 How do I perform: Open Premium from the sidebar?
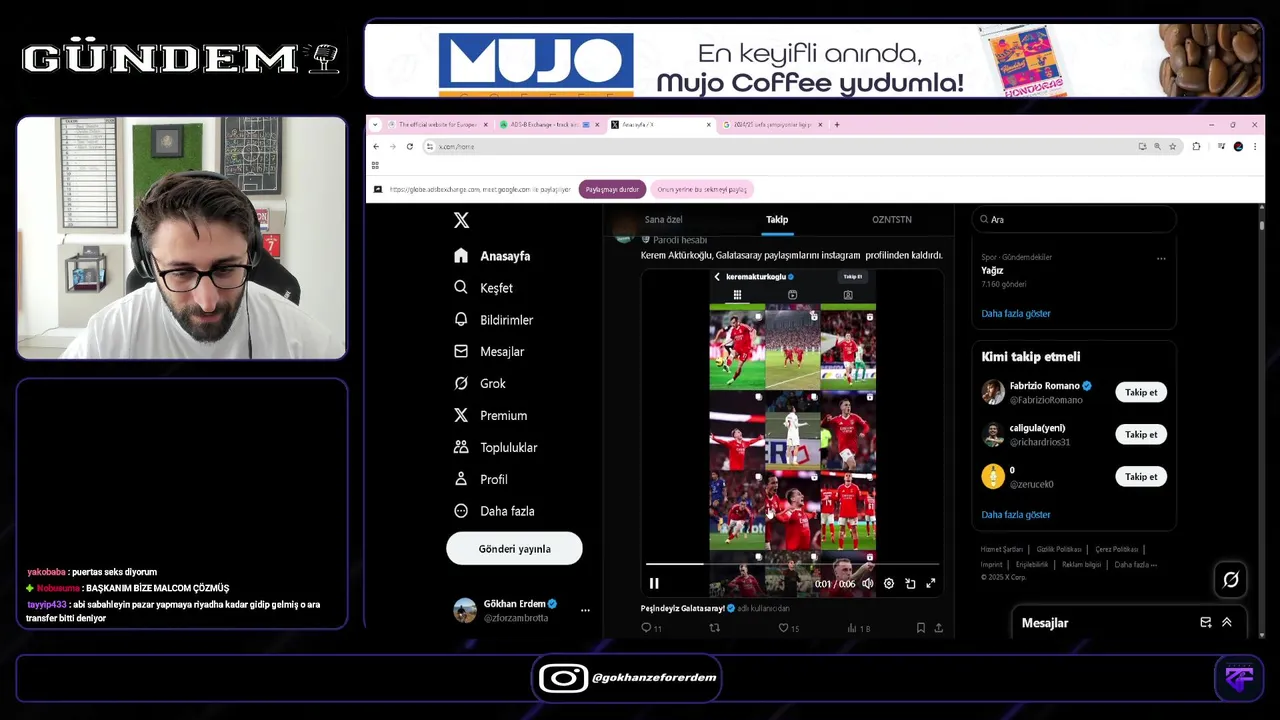coord(490,416)
